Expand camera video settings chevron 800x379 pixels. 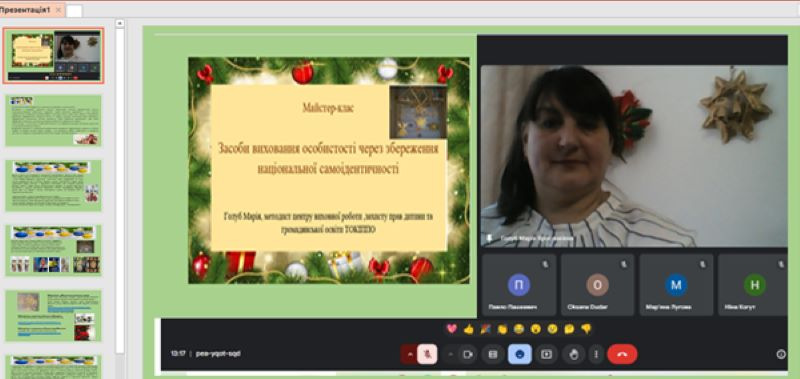click(x=450, y=354)
